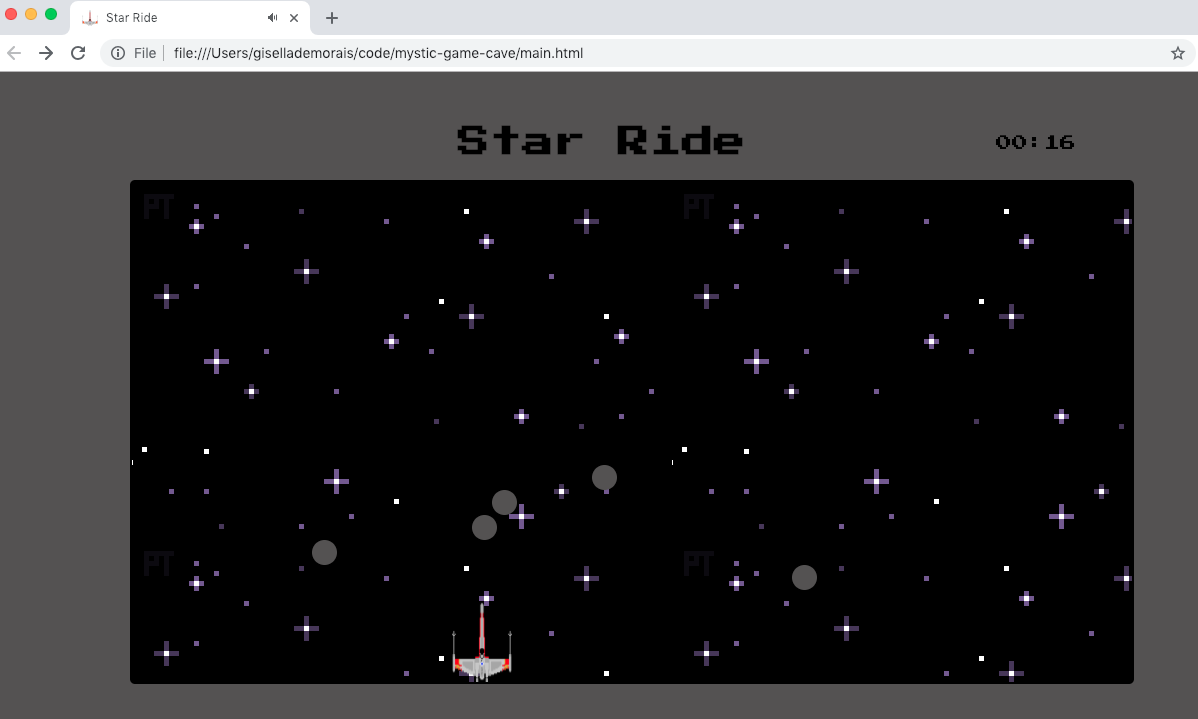This screenshot has height=719, width=1198.
Task: Click the Star Ride tab favicon
Action: coord(90,18)
